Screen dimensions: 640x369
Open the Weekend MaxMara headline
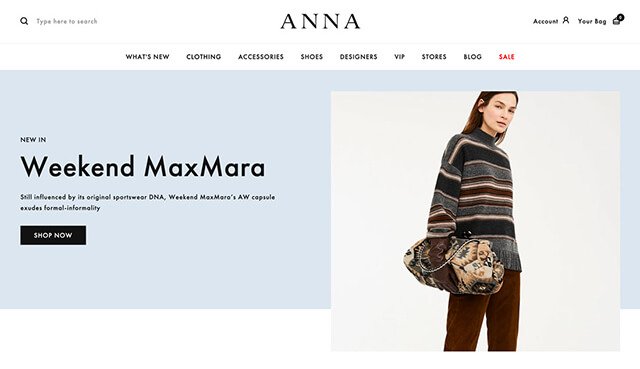(143, 167)
